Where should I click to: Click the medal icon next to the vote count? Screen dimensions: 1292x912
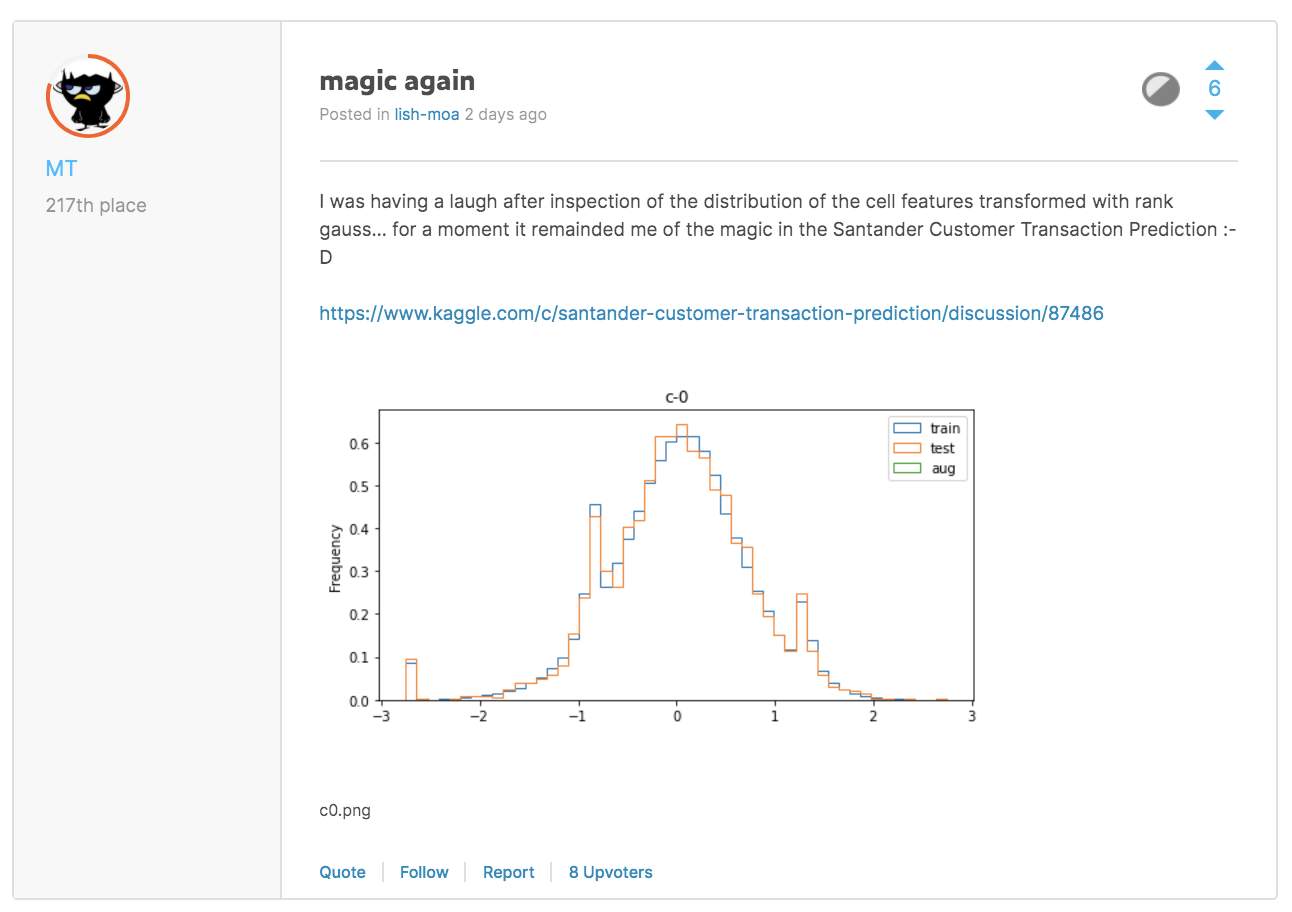point(1160,88)
